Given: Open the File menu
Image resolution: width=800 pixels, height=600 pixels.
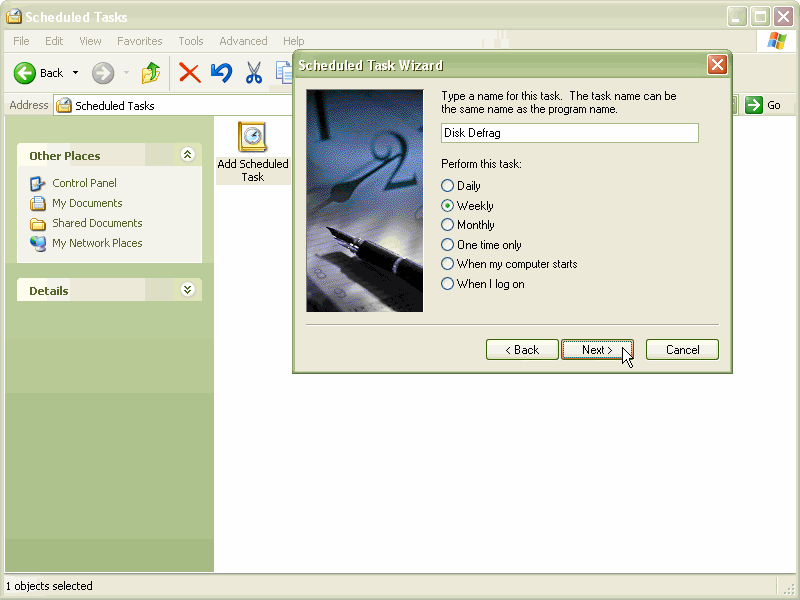Looking at the screenshot, I should (21, 41).
